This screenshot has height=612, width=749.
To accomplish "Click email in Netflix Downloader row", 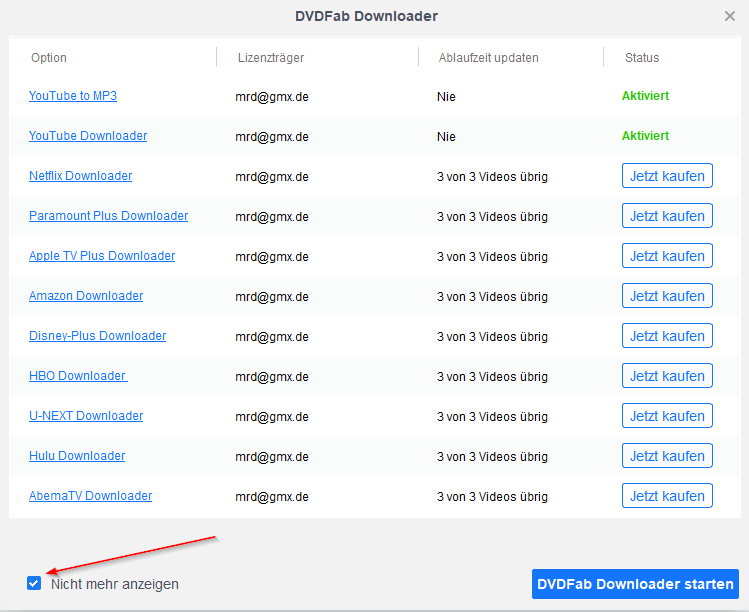I will pos(272,177).
